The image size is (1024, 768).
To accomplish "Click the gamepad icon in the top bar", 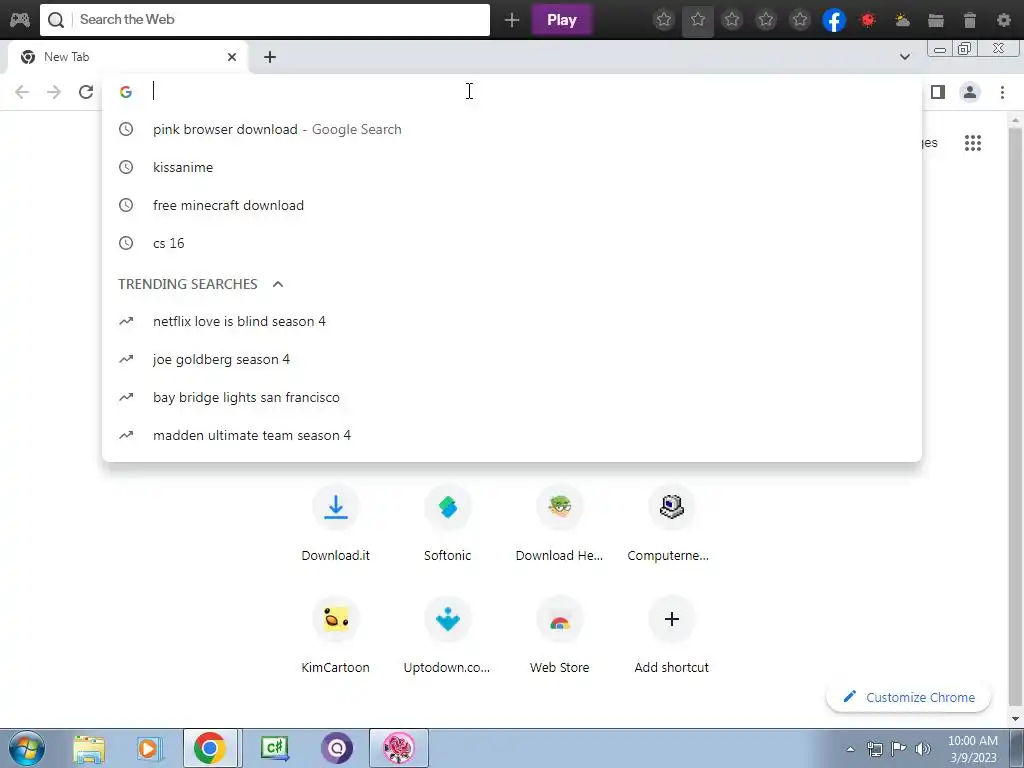I will point(20,20).
